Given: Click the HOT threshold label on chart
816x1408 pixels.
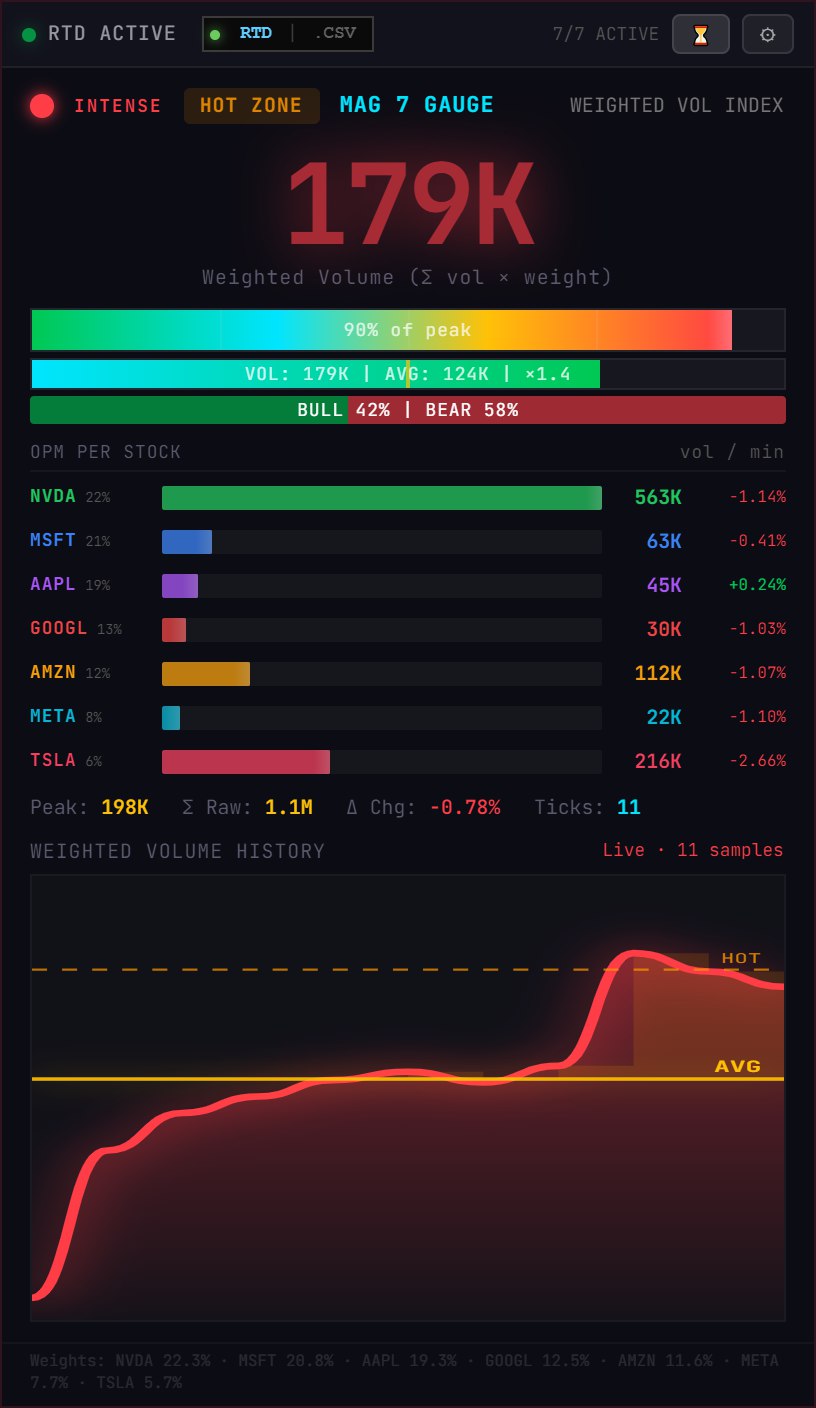Looking at the screenshot, I should point(741,958).
